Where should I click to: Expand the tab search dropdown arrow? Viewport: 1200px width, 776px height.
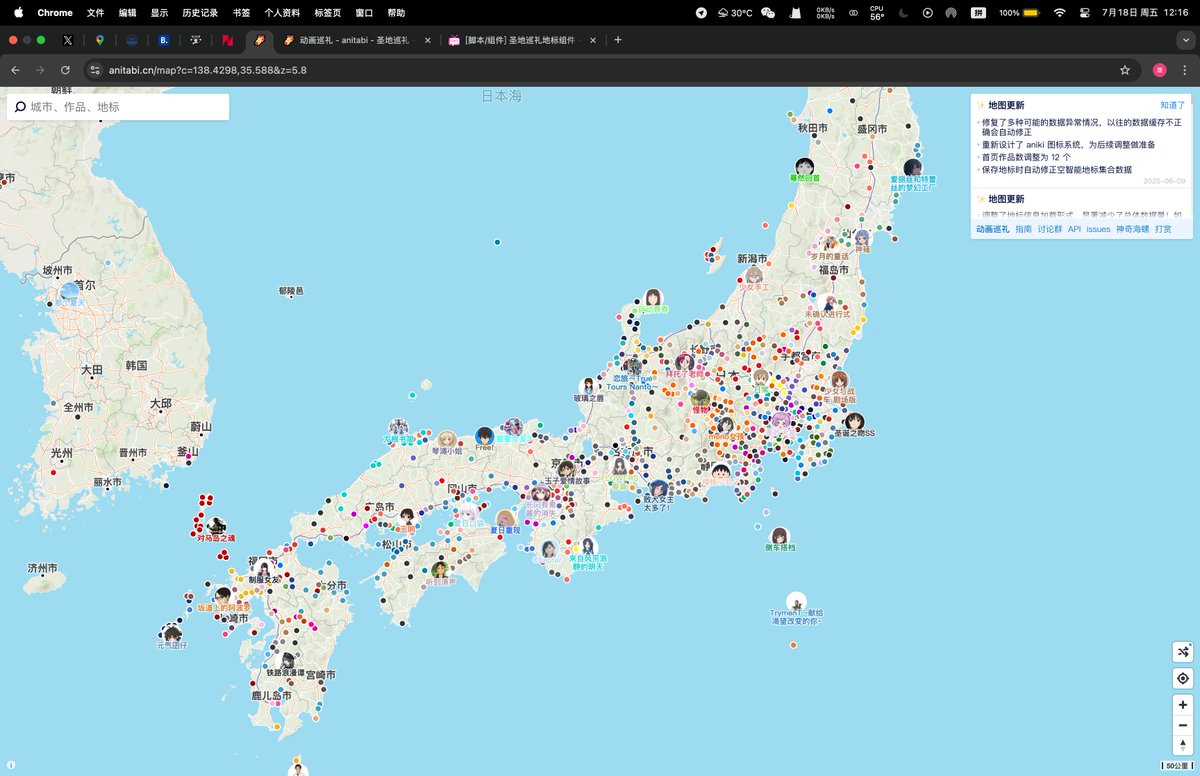tap(1185, 40)
